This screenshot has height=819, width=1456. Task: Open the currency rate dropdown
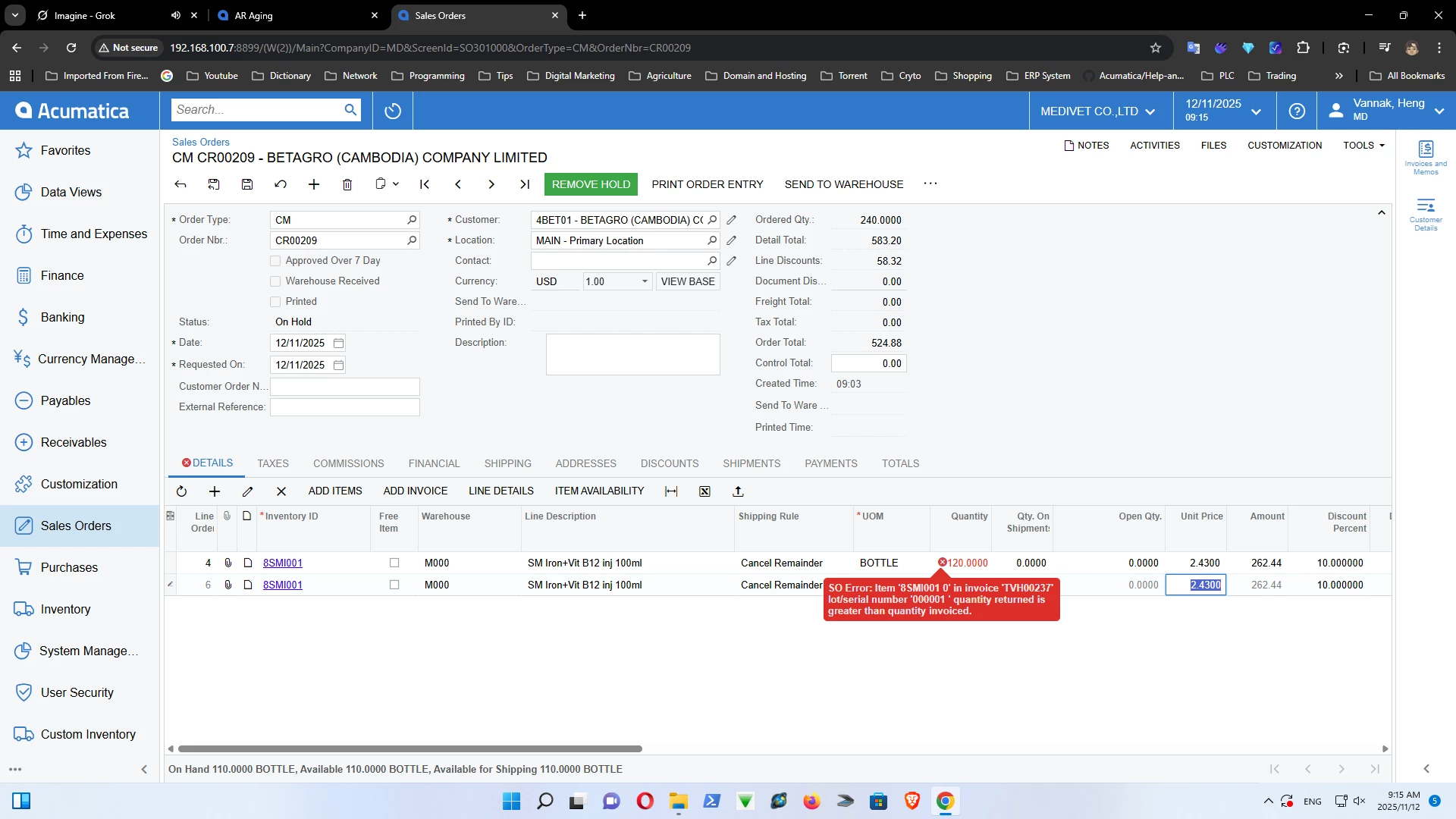click(x=645, y=281)
